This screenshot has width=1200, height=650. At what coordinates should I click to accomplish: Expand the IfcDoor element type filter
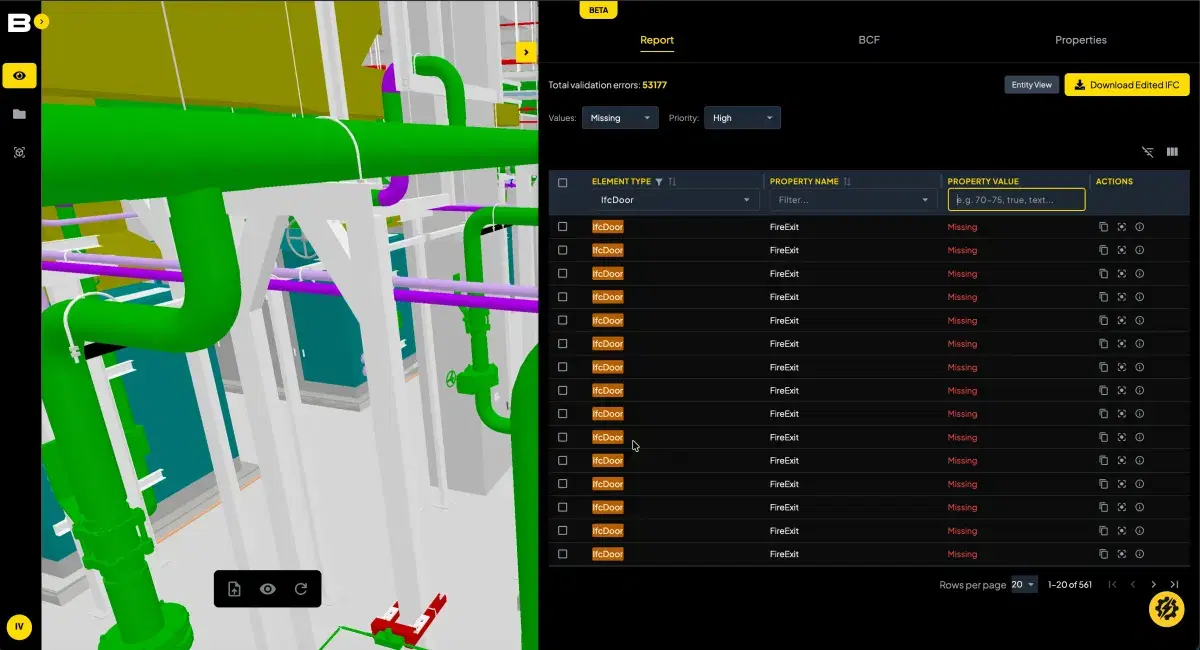(674, 200)
